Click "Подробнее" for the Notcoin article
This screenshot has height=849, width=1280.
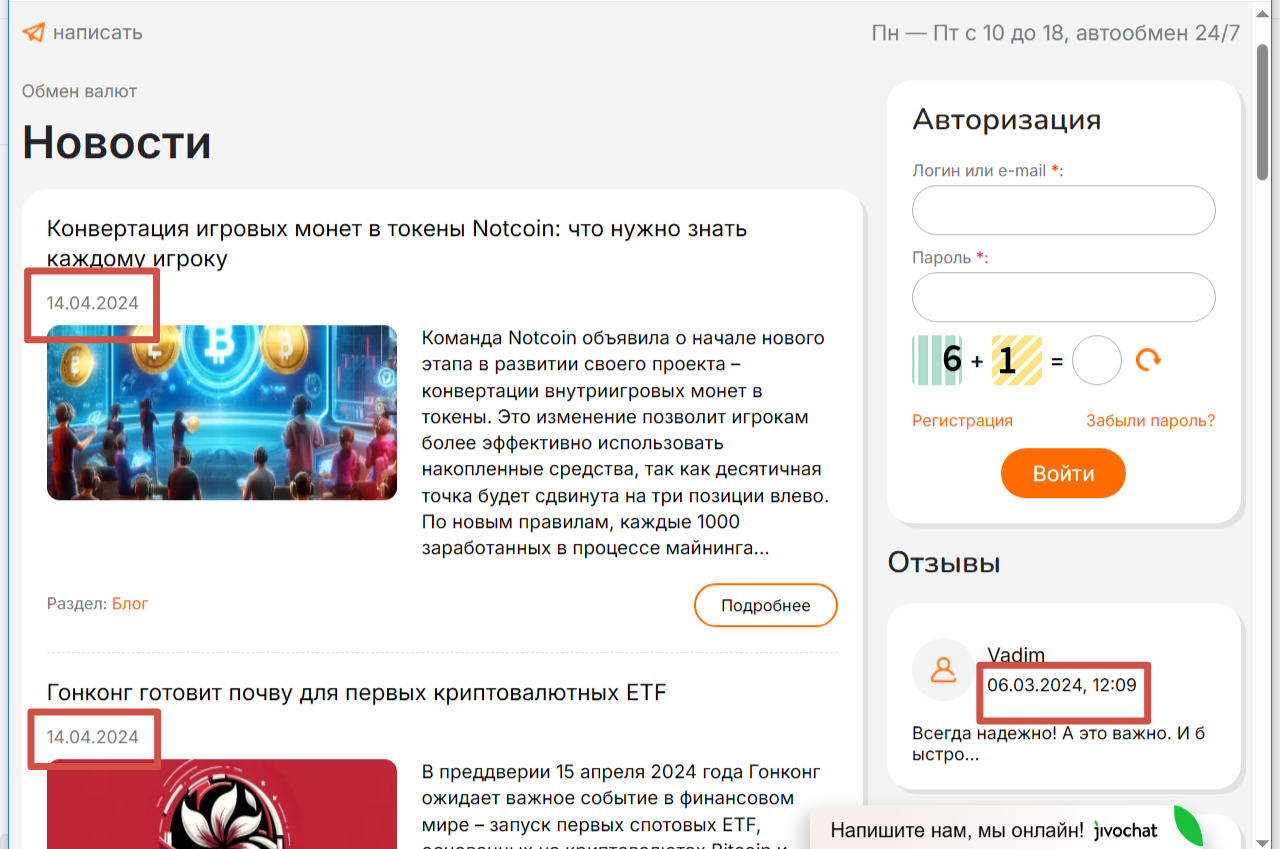coord(766,605)
